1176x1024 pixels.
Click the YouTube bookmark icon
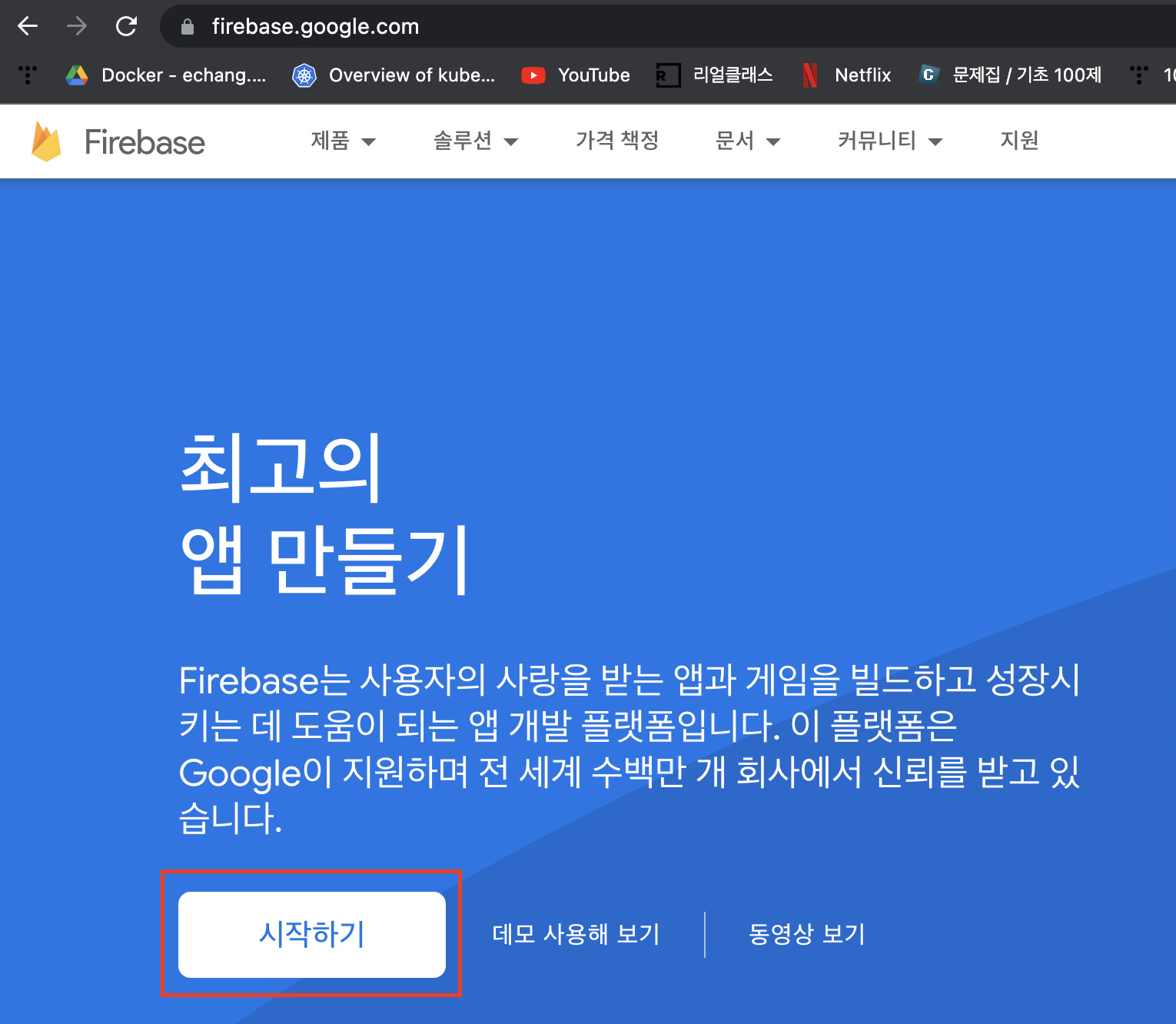pos(533,75)
